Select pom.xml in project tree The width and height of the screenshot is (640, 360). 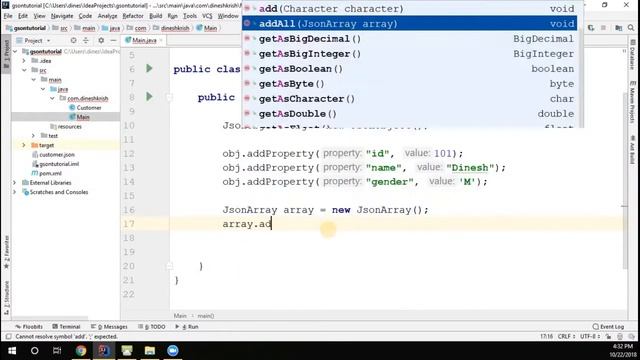click(47, 173)
